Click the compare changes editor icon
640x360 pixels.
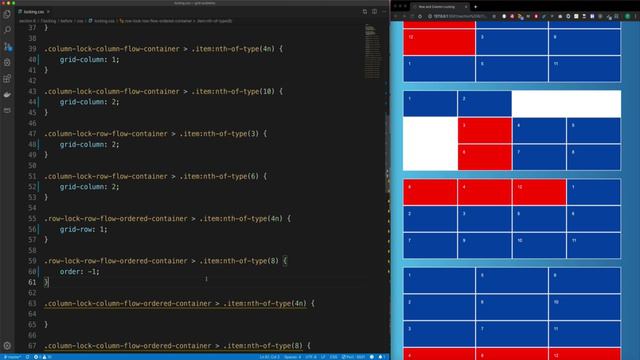point(365,11)
